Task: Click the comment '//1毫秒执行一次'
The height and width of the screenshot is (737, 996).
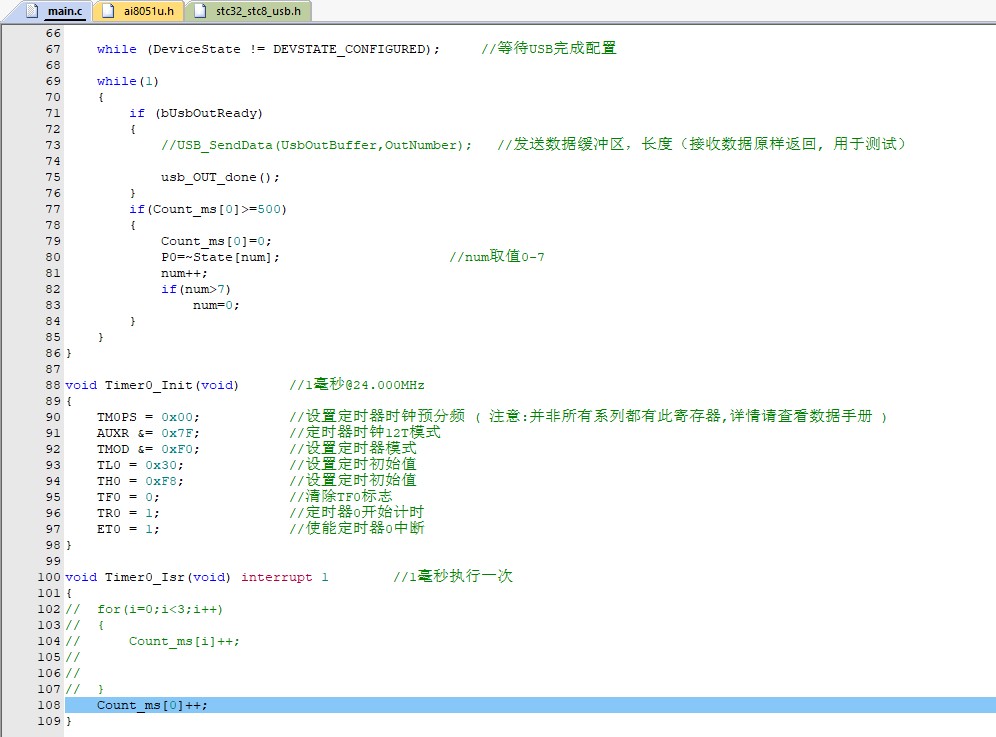Action: 453,576
